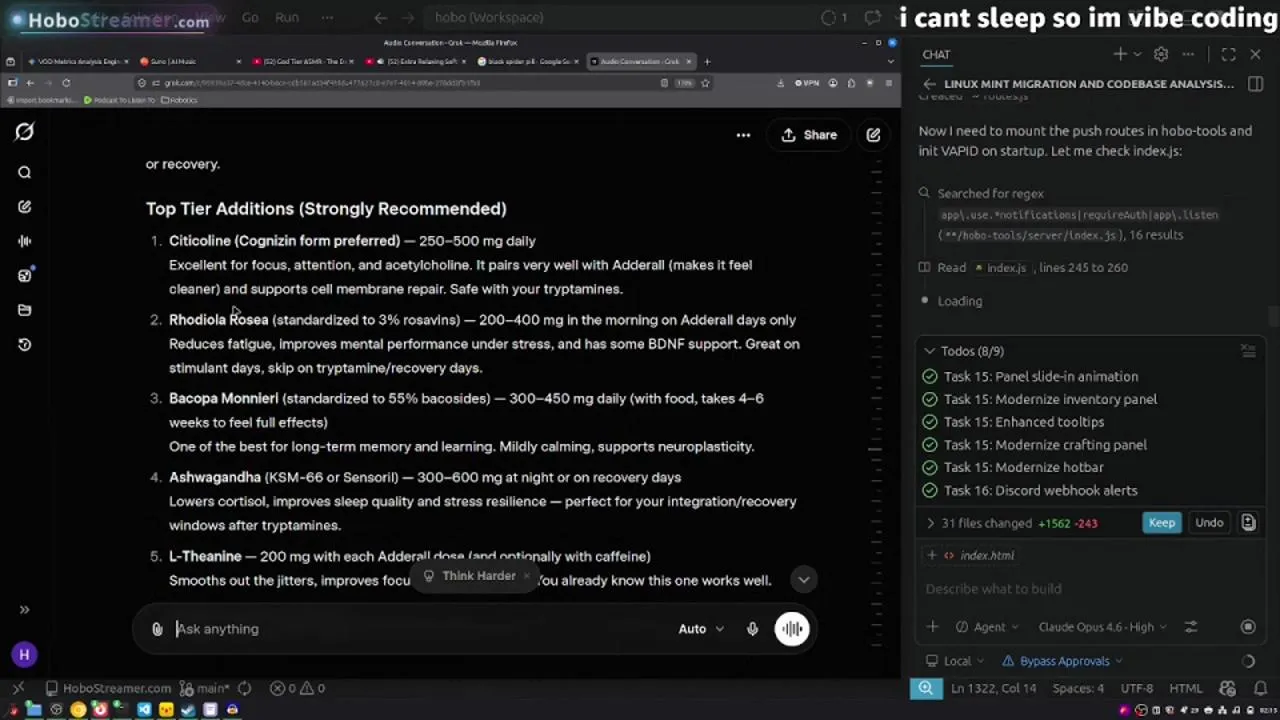
Task: Click new chat compose icon next to Share
Action: pyautogui.click(x=873, y=135)
